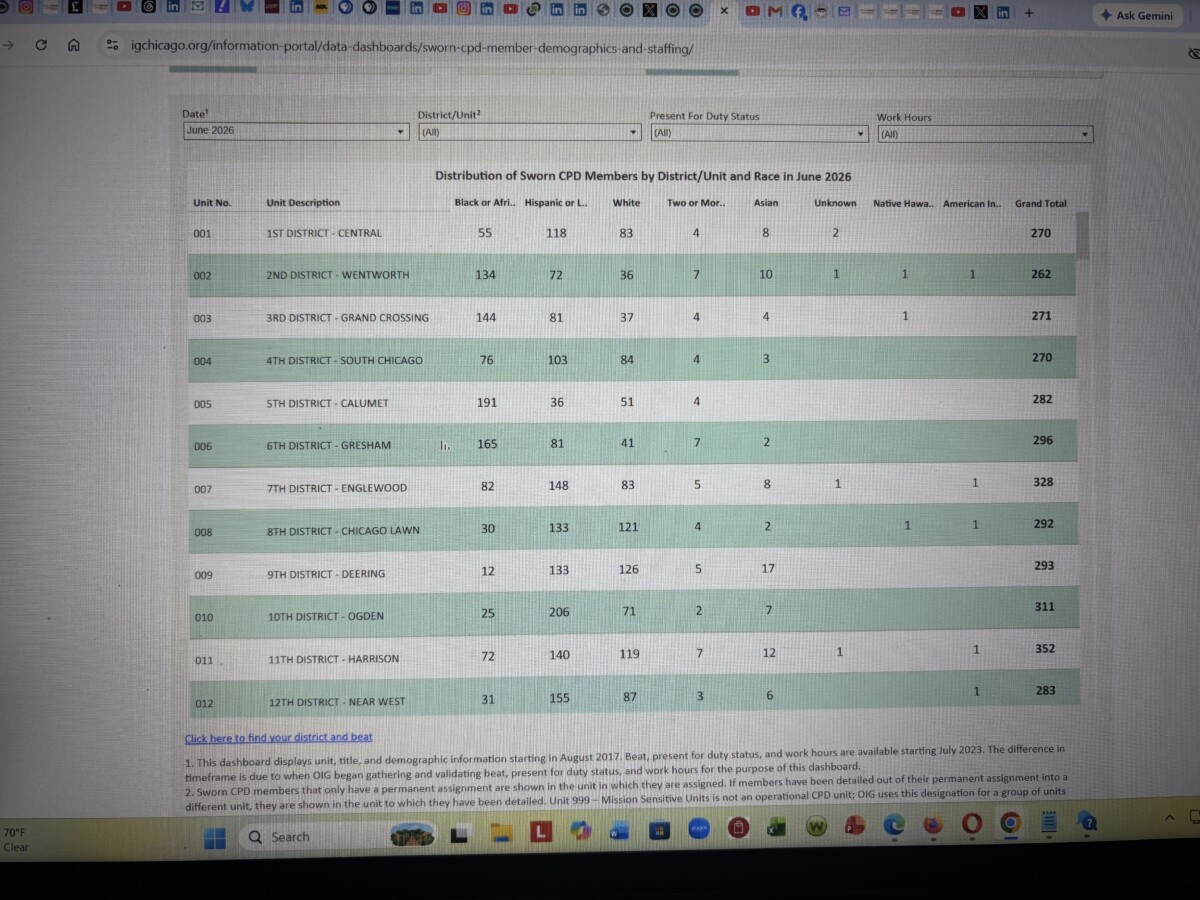Open File Explorer from the taskbar

pos(501,831)
